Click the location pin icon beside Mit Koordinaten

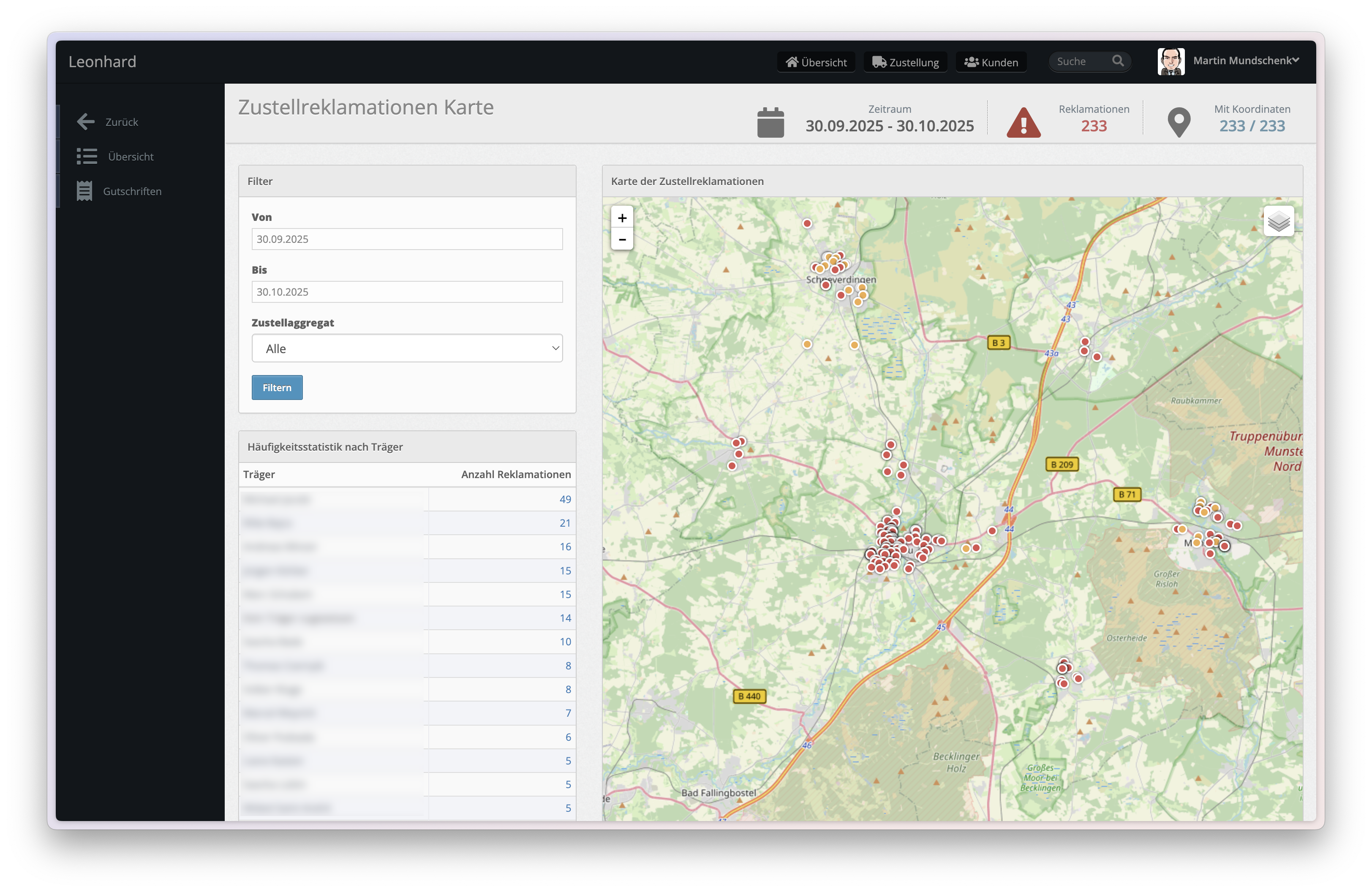(1178, 122)
